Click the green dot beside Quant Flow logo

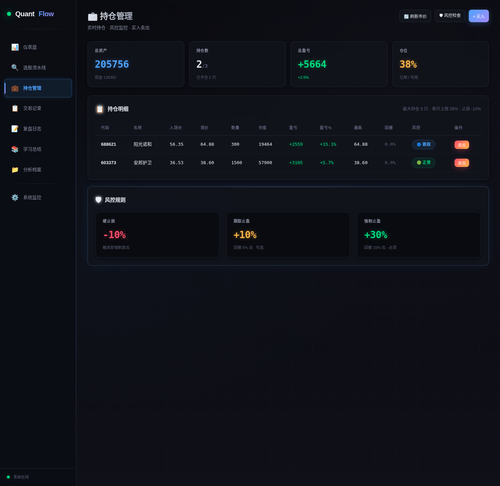(x=9, y=14)
